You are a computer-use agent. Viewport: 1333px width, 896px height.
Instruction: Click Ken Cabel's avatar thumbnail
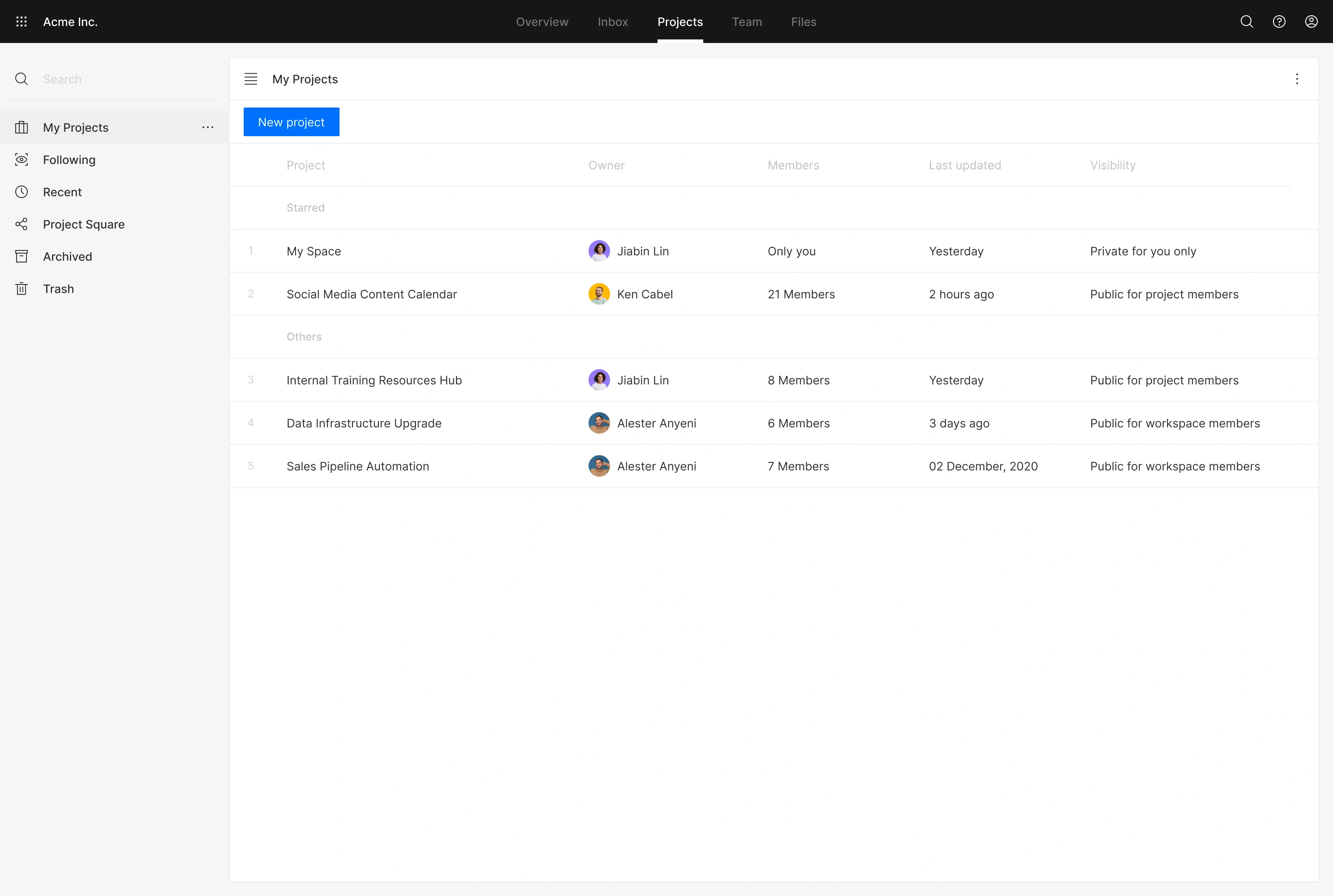click(599, 294)
